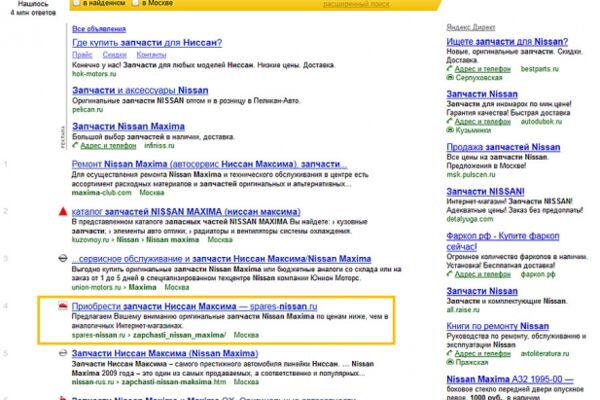Visit pelican.ru green URL
This screenshot has height=400, width=600.
tap(88, 109)
